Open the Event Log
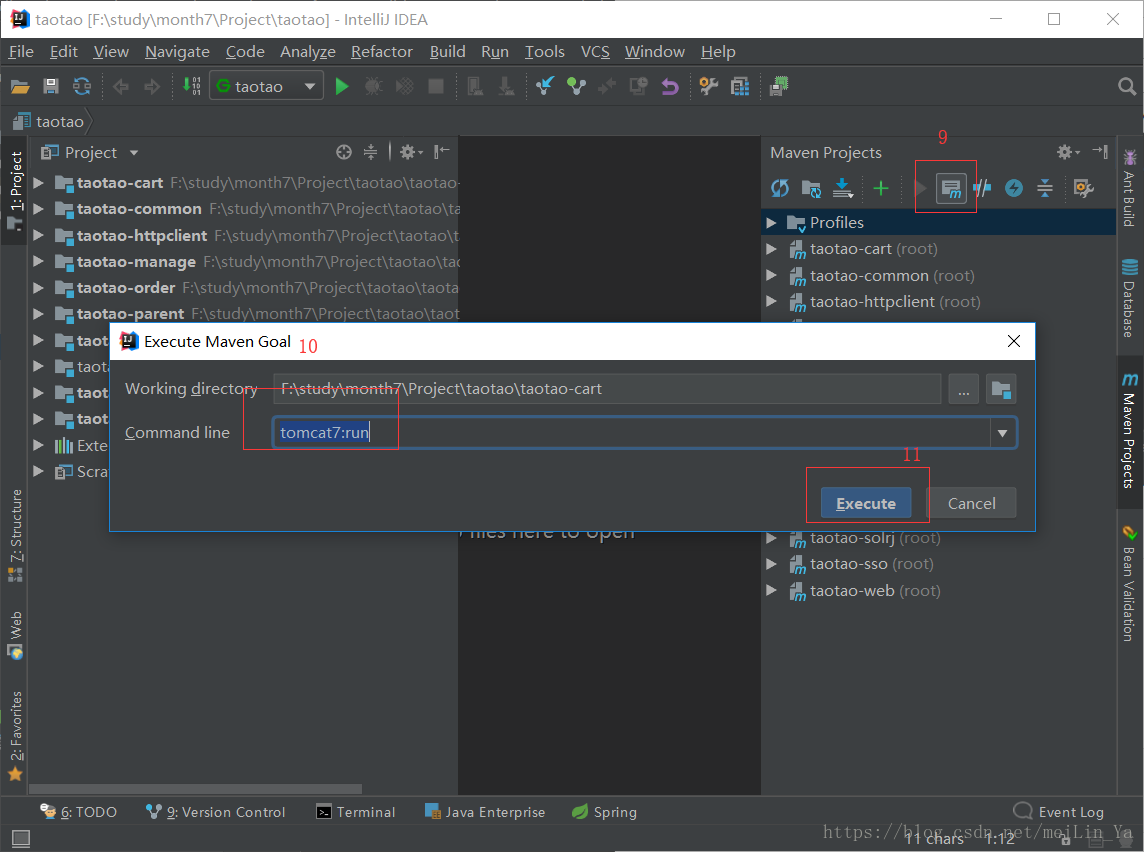Screen dimensions: 1144x852 [1059, 812]
